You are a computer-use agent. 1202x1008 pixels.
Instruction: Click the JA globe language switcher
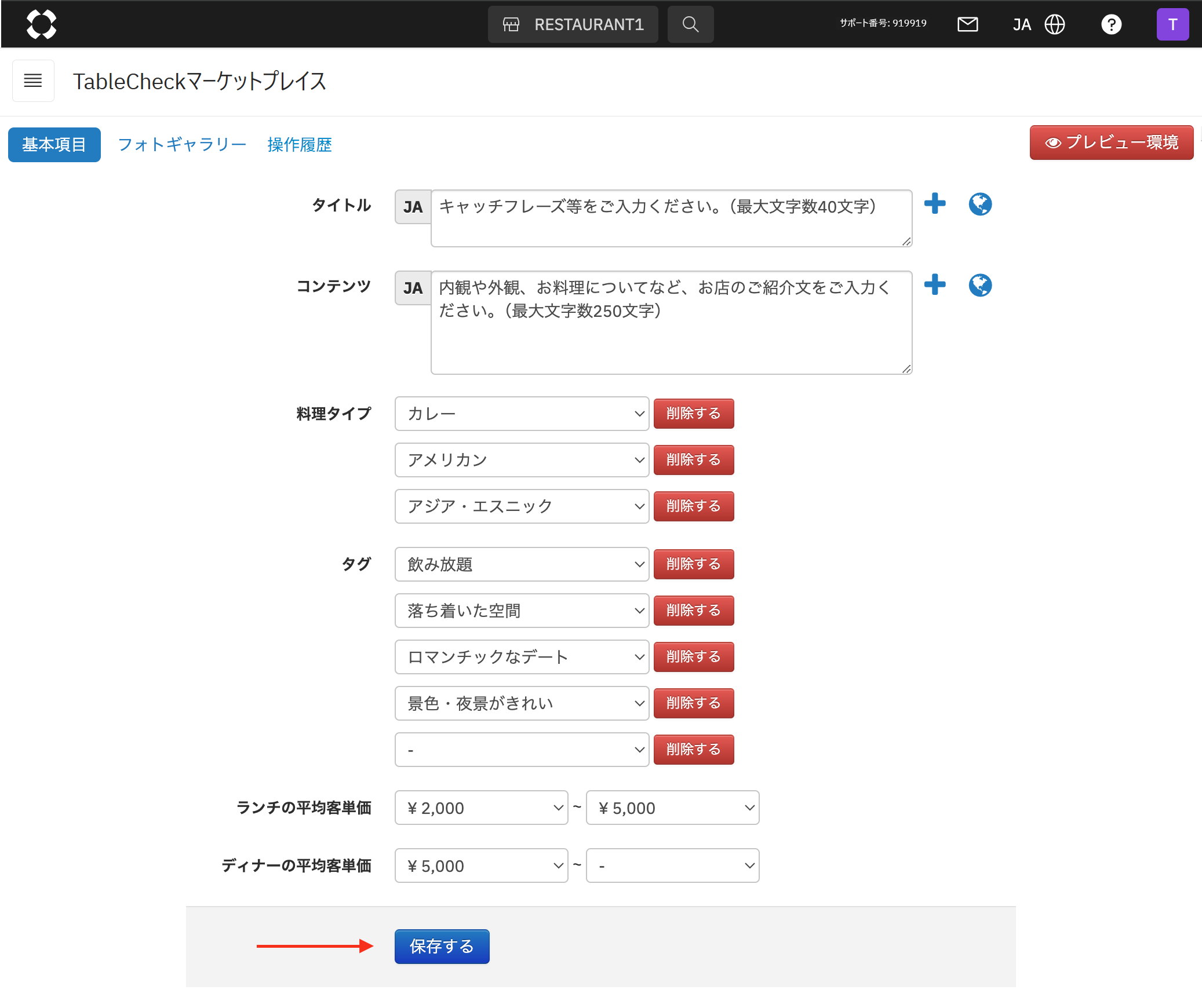1039,24
